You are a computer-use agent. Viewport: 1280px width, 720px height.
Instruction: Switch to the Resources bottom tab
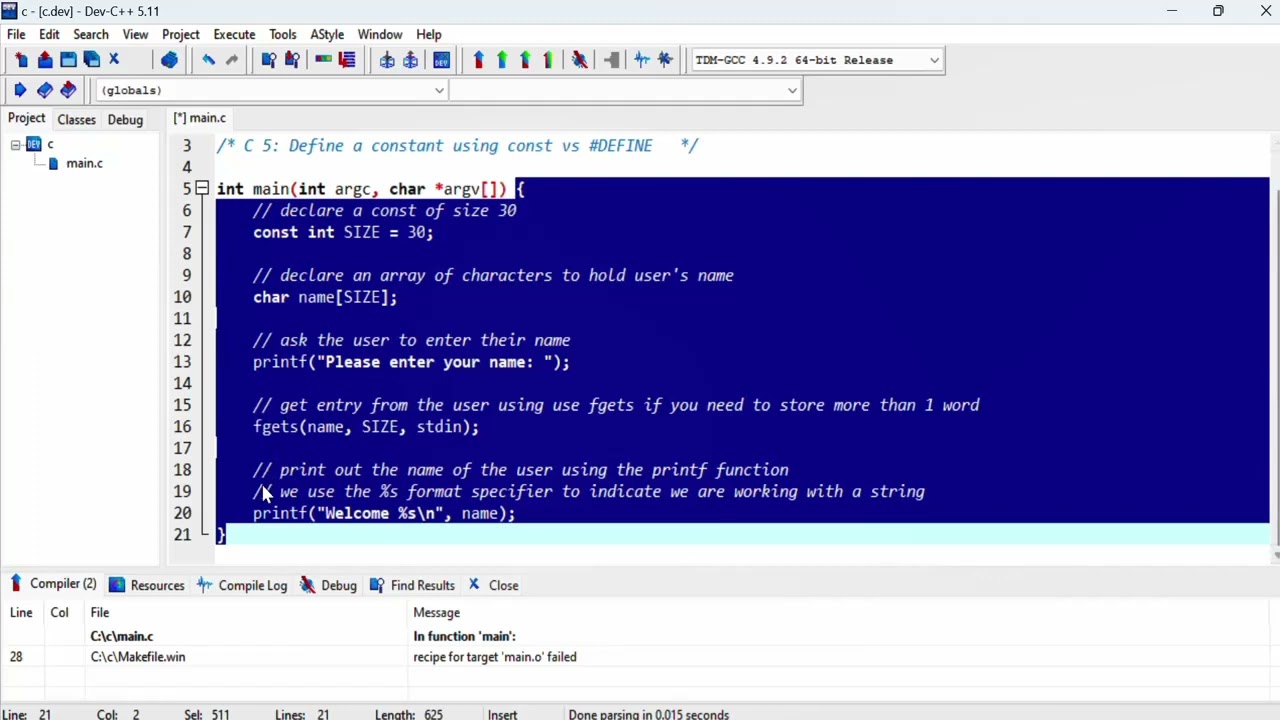146,585
